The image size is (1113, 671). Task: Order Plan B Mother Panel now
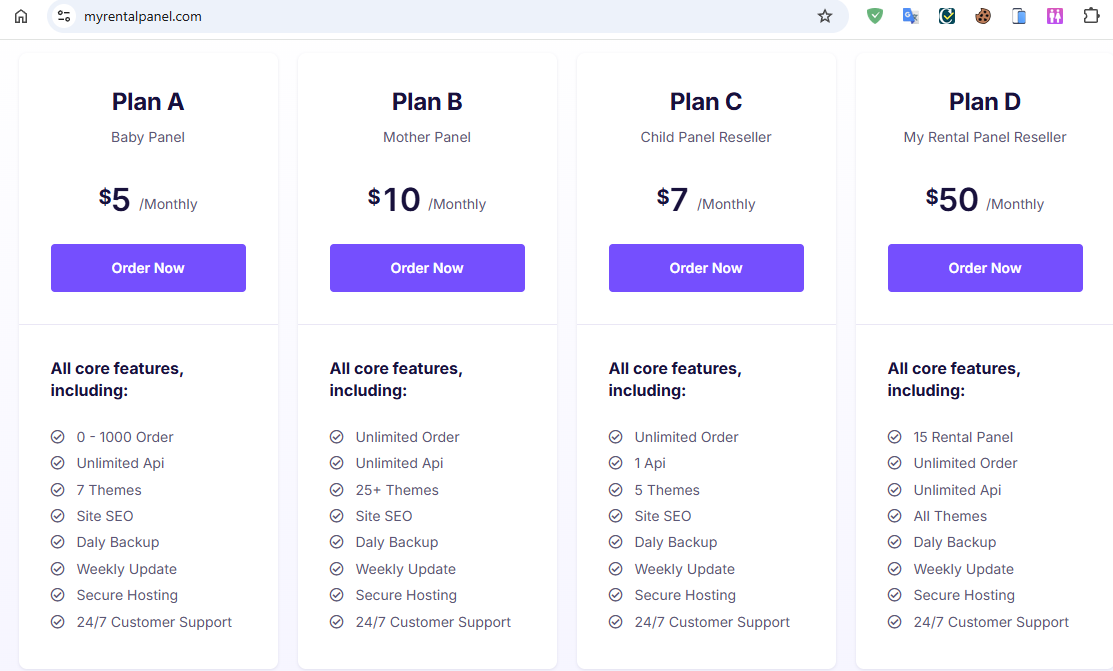coord(427,268)
